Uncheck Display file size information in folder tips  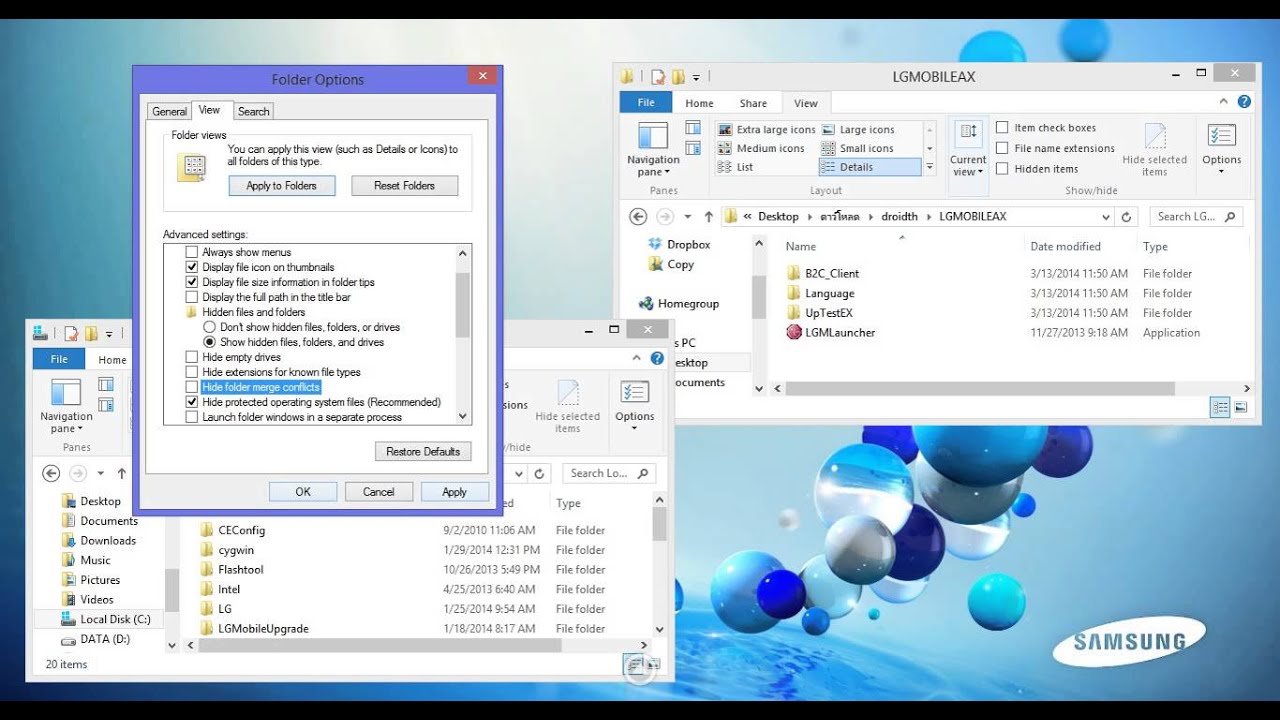192,282
